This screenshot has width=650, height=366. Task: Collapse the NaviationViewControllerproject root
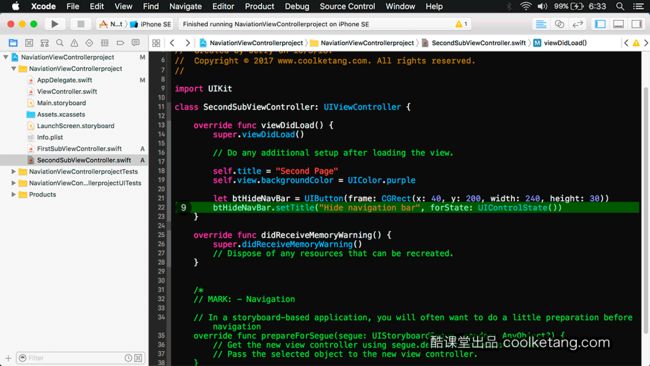point(6,57)
